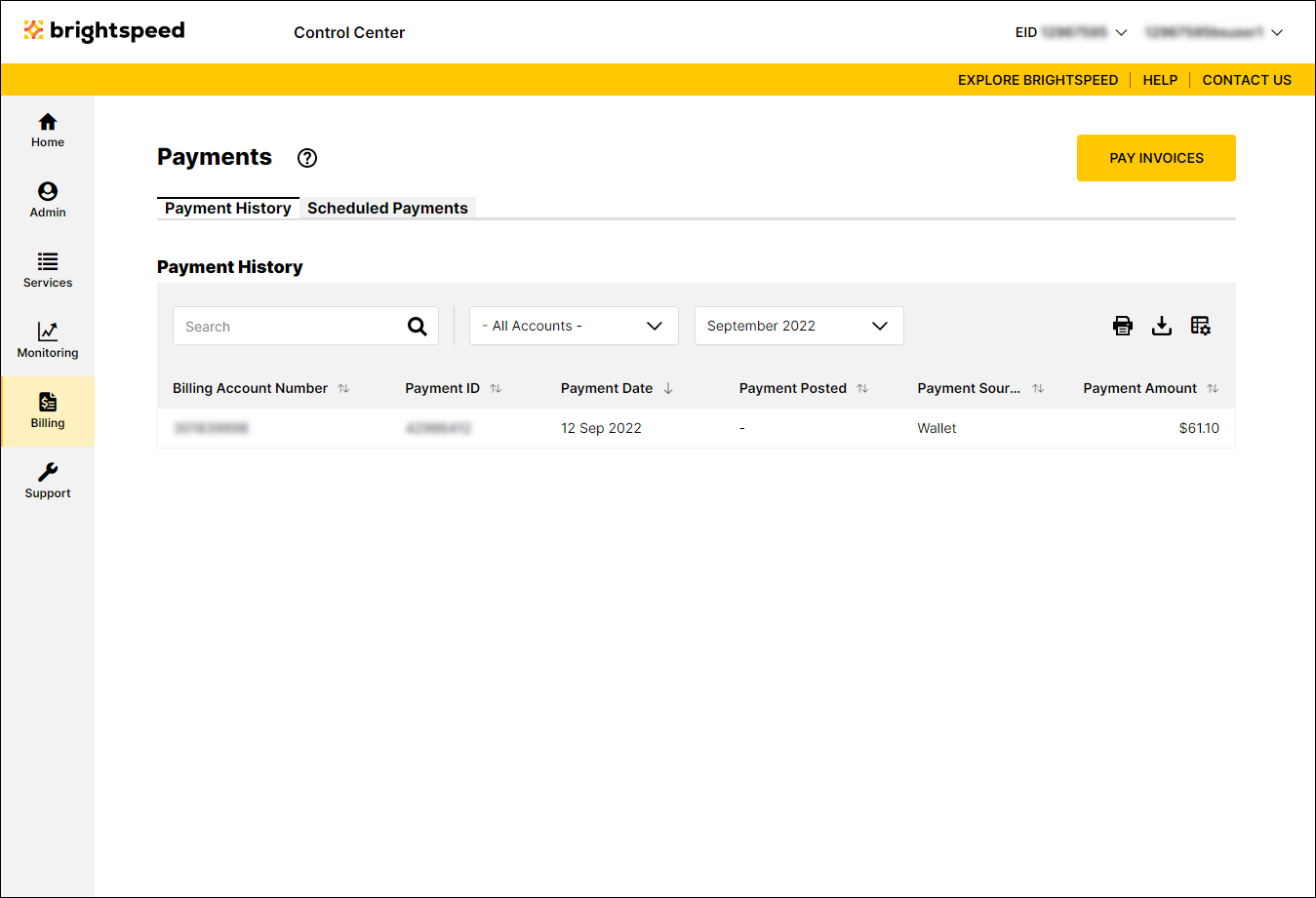Screen dimensions: 1316x898
Task: Sort by Payment Source column
Action: 1038,388
